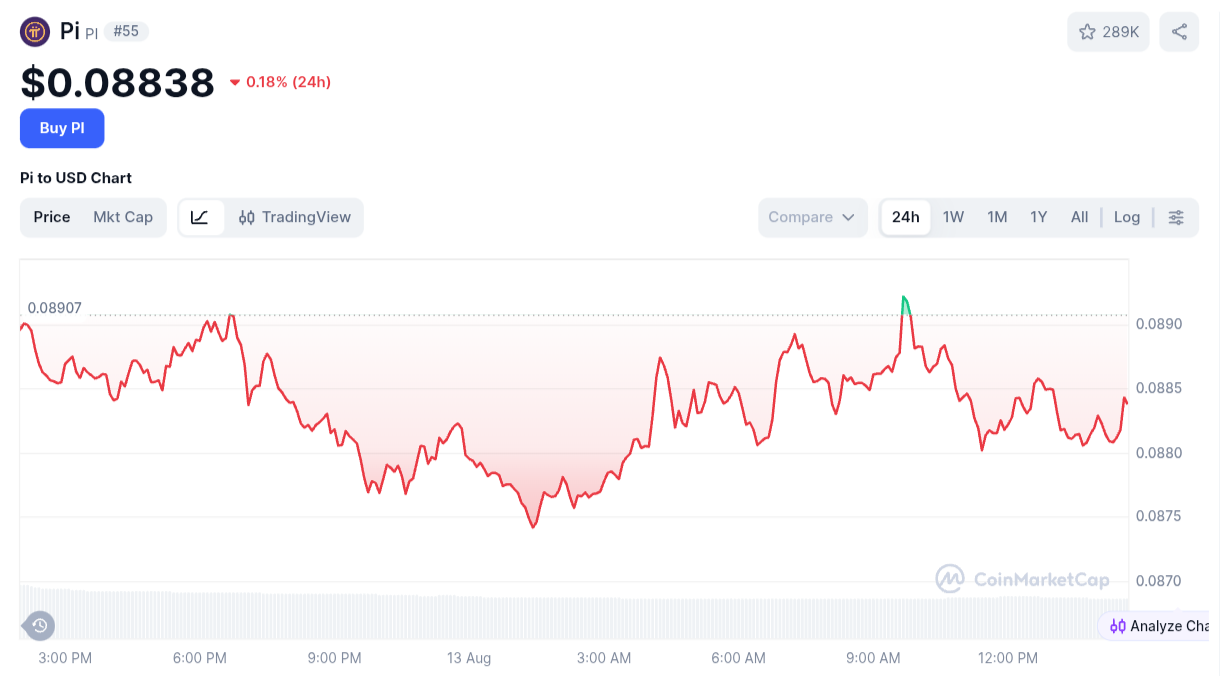Click the 0.08907 reference price label
Image resolution: width=1220 pixels, height=676 pixels.
coord(55,308)
